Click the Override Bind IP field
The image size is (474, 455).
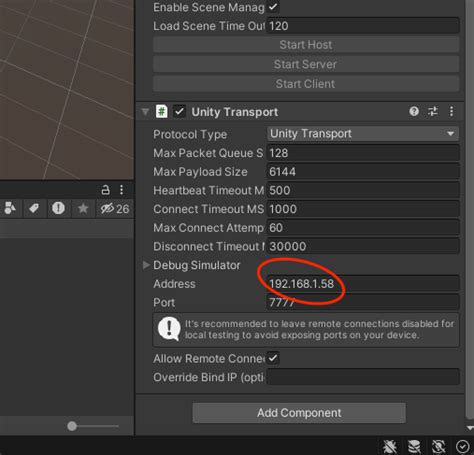coord(363,377)
